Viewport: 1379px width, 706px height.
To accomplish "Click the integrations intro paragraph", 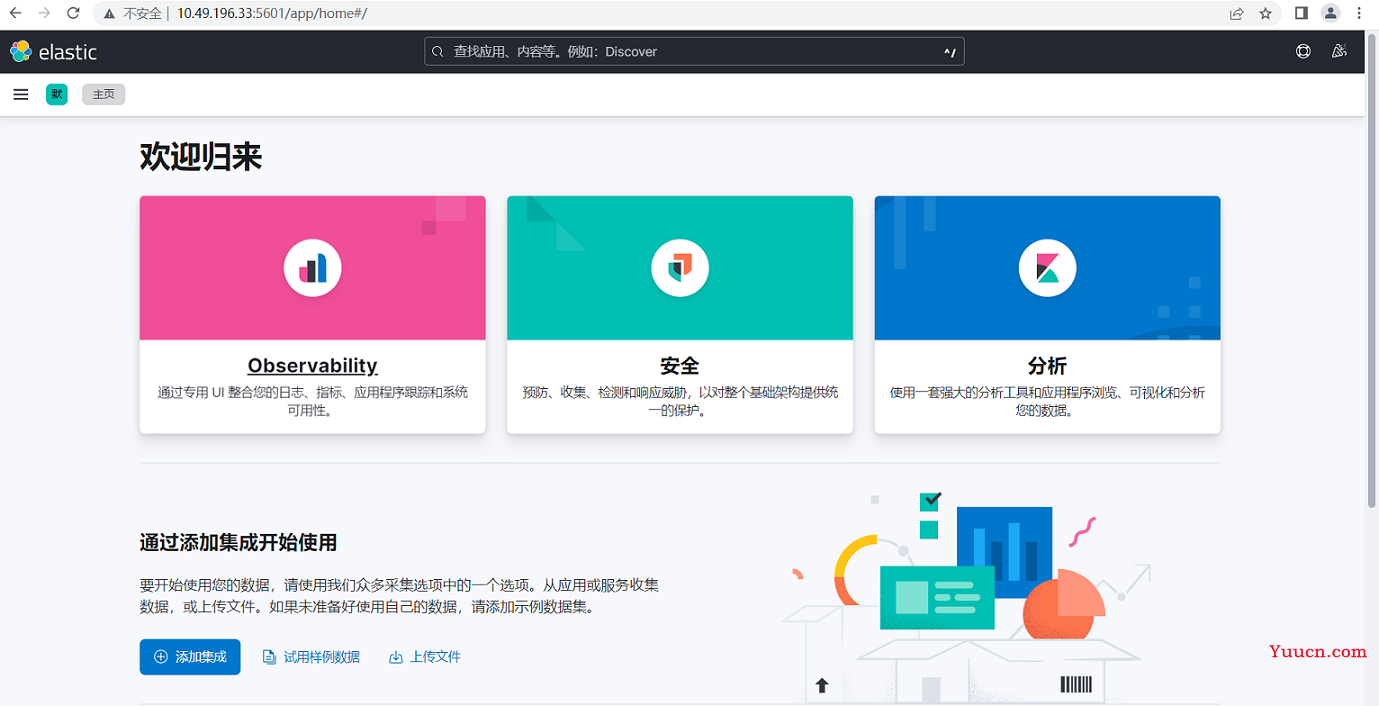I will (x=400, y=596).
